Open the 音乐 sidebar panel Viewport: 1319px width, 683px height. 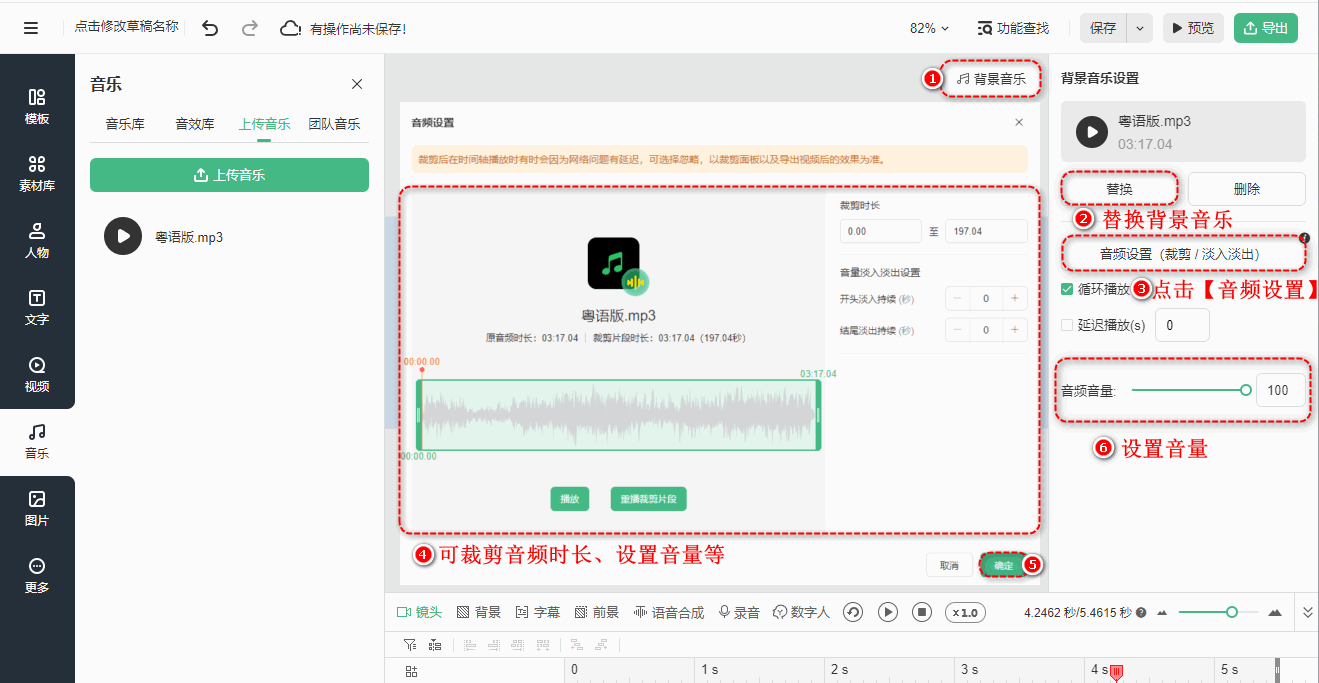click(37, 441)
